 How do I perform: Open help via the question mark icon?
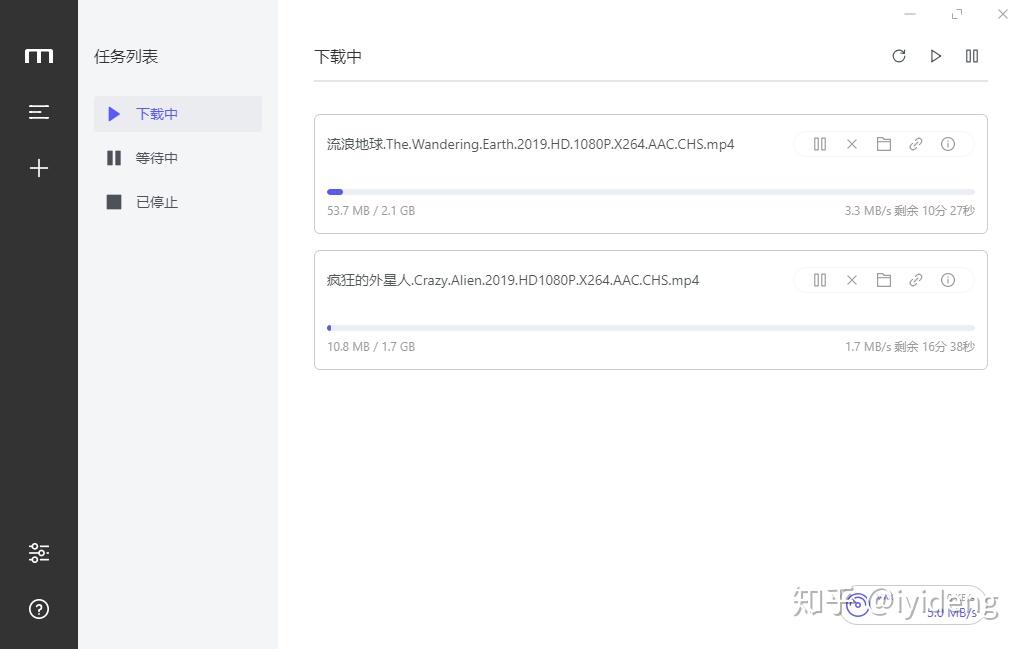click(38, 608)
